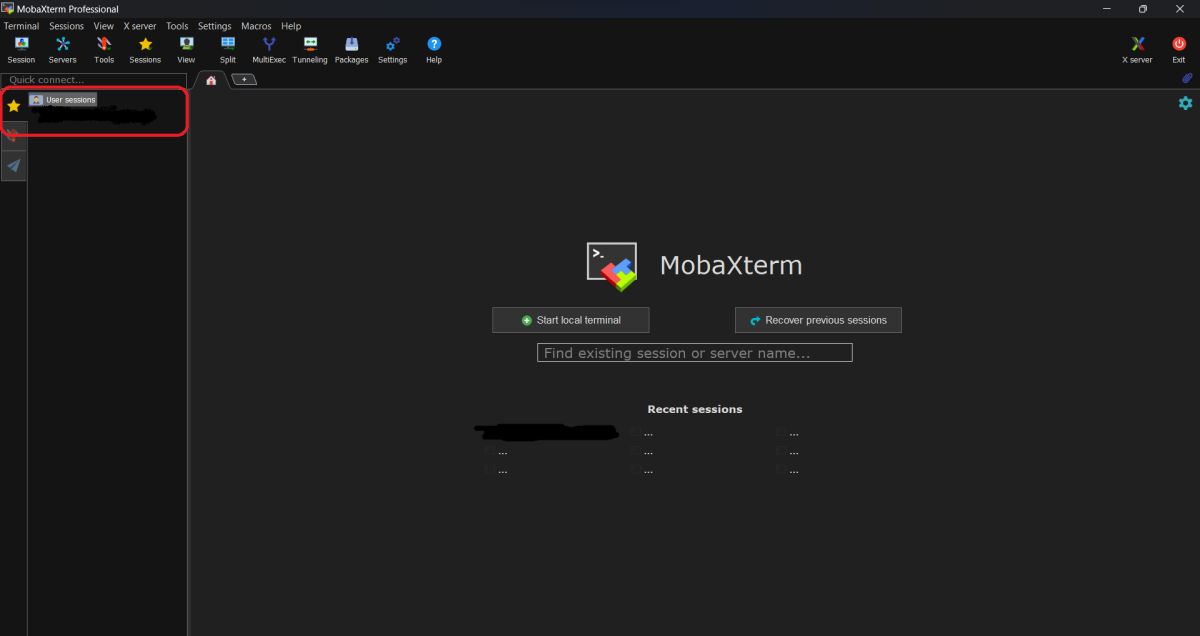Click the Tools toolbar icon
1200x636 pixels.
tap(104, 45)
